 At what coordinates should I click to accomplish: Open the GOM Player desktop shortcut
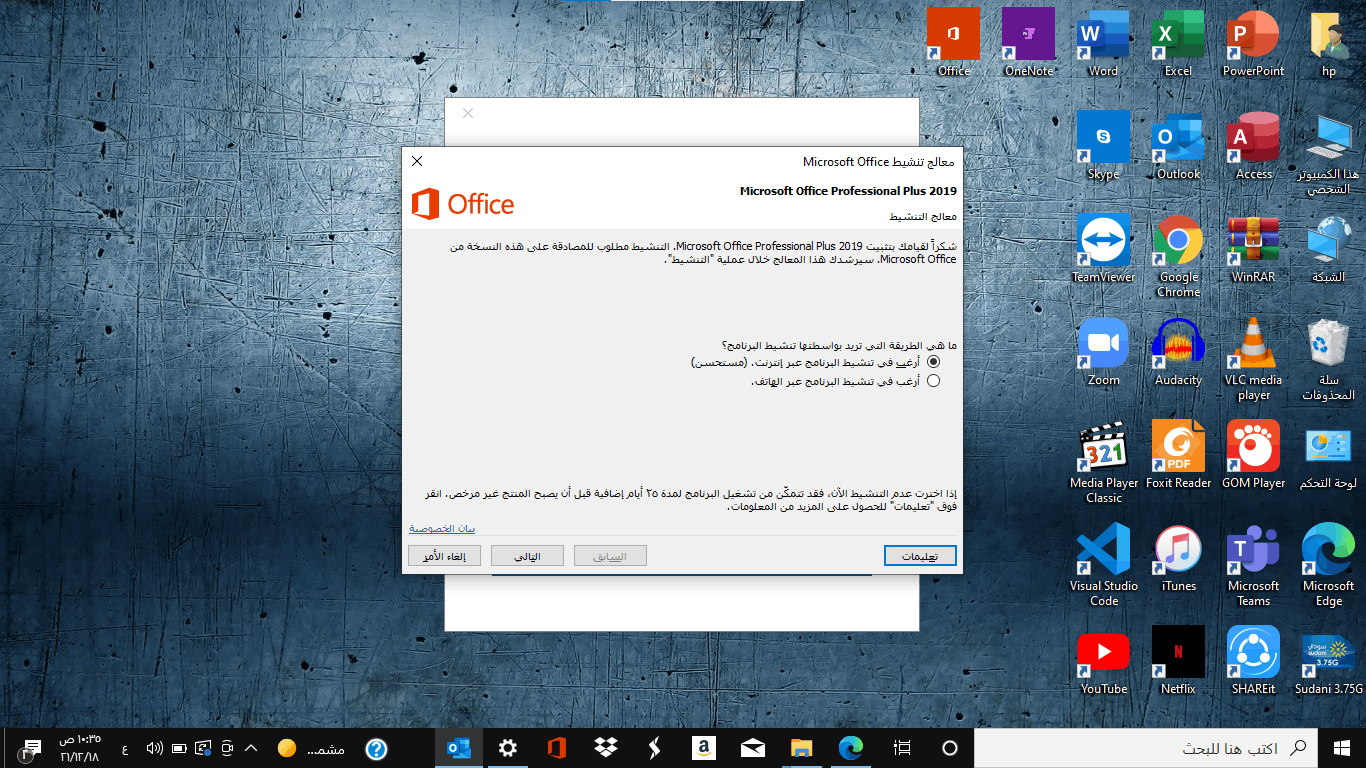tap(1253, 455)
